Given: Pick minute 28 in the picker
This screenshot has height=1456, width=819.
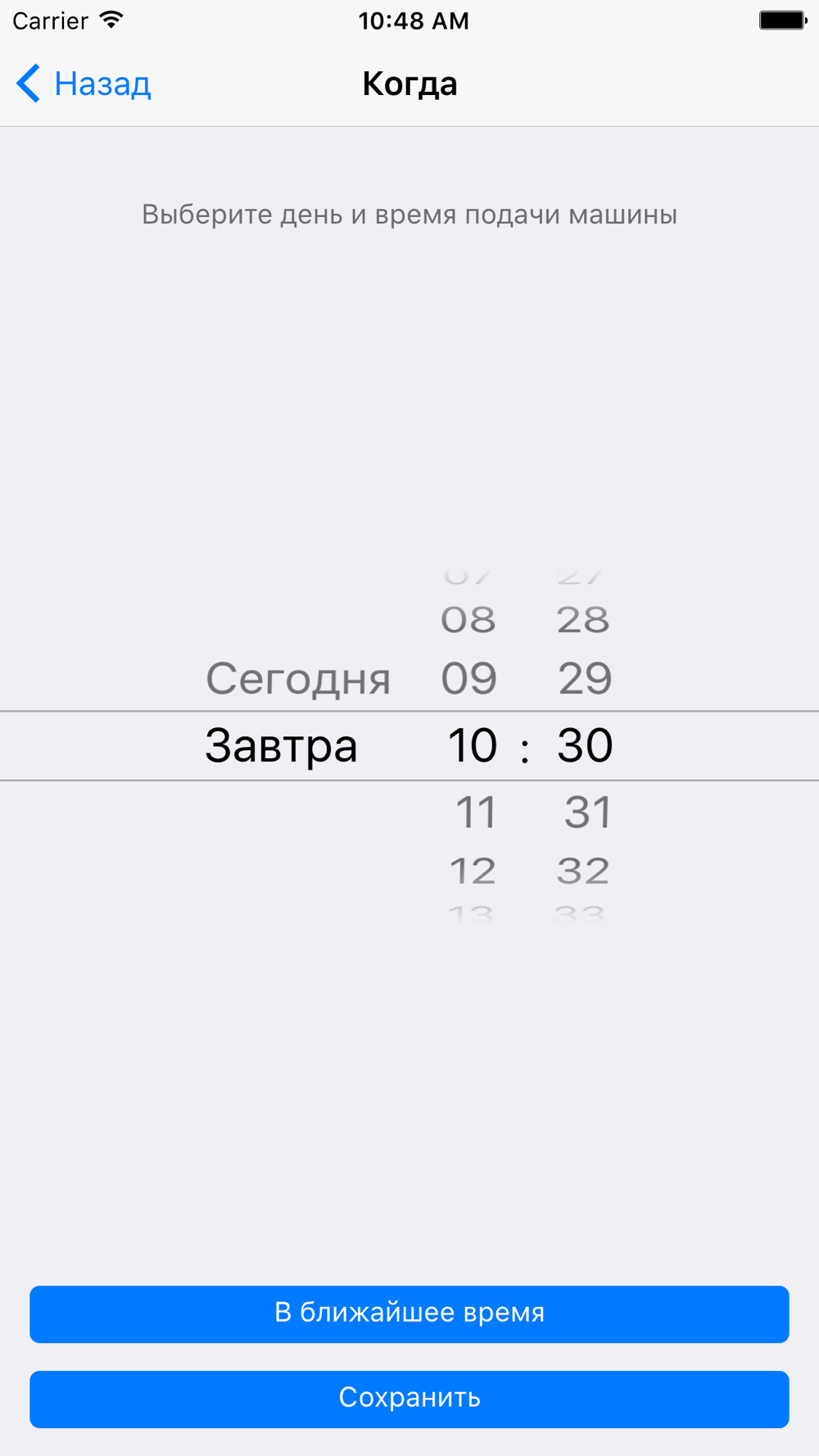Looking at the screenshot, I should 583,620.
